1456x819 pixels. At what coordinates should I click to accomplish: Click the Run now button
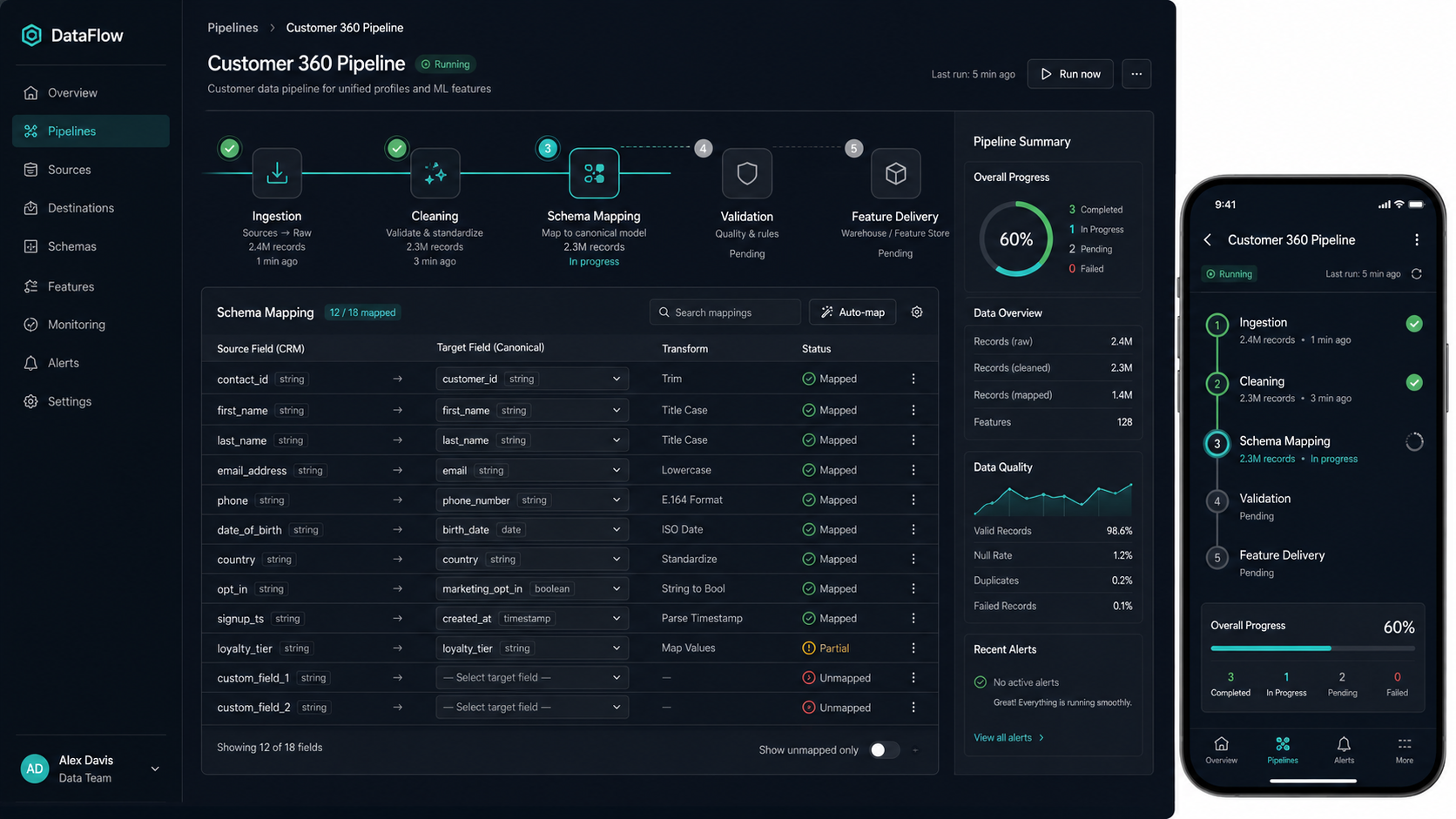tap(1070, 74)
